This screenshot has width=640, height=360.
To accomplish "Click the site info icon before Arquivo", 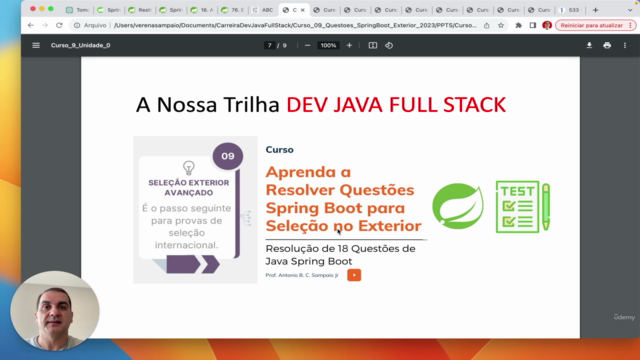I will click(77, 25).
